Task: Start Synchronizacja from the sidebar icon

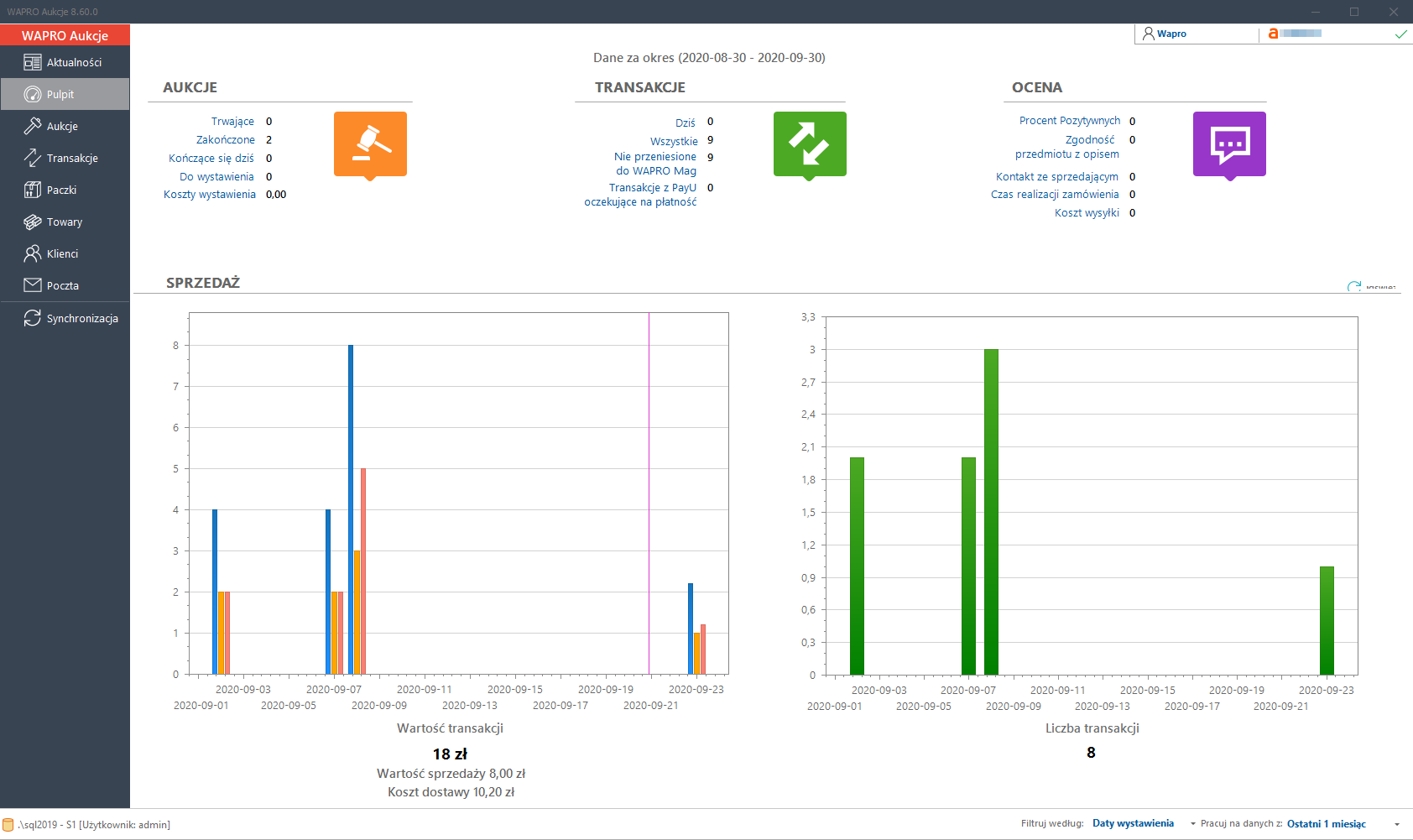Action: pos(33,318)
